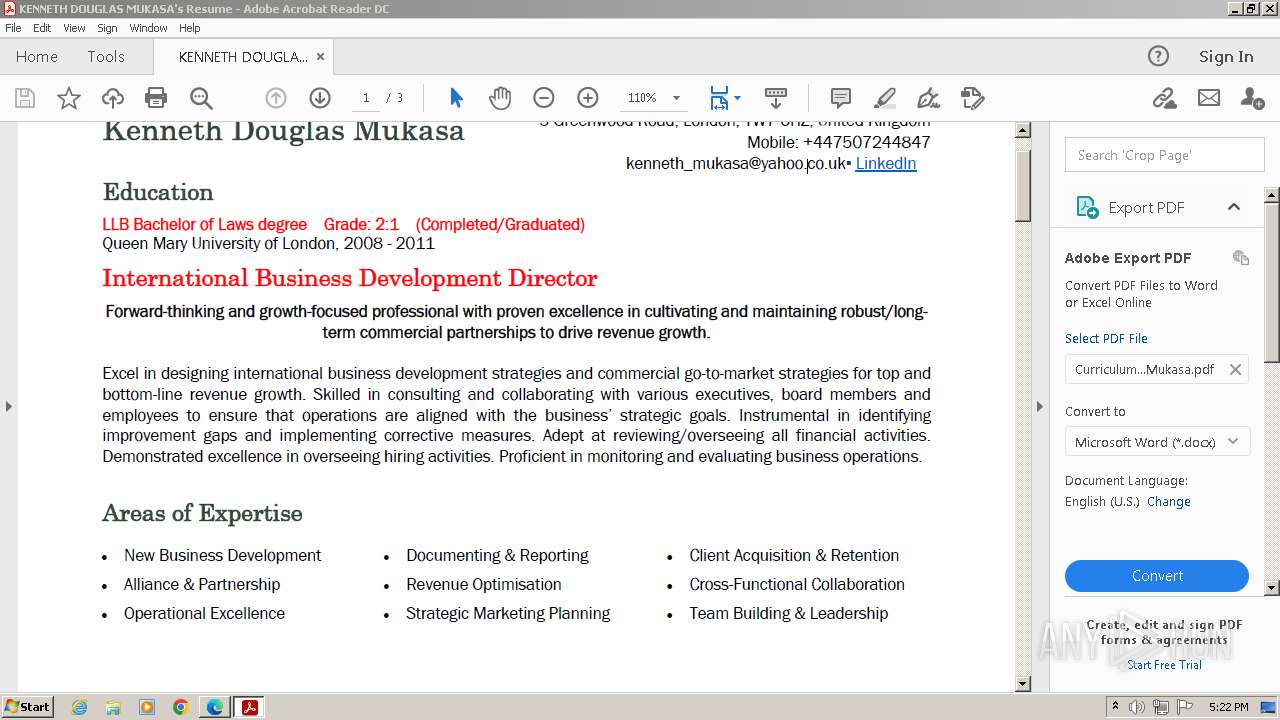
Task: Click the upload to cloud icon
Action: [x=113, y=98]
